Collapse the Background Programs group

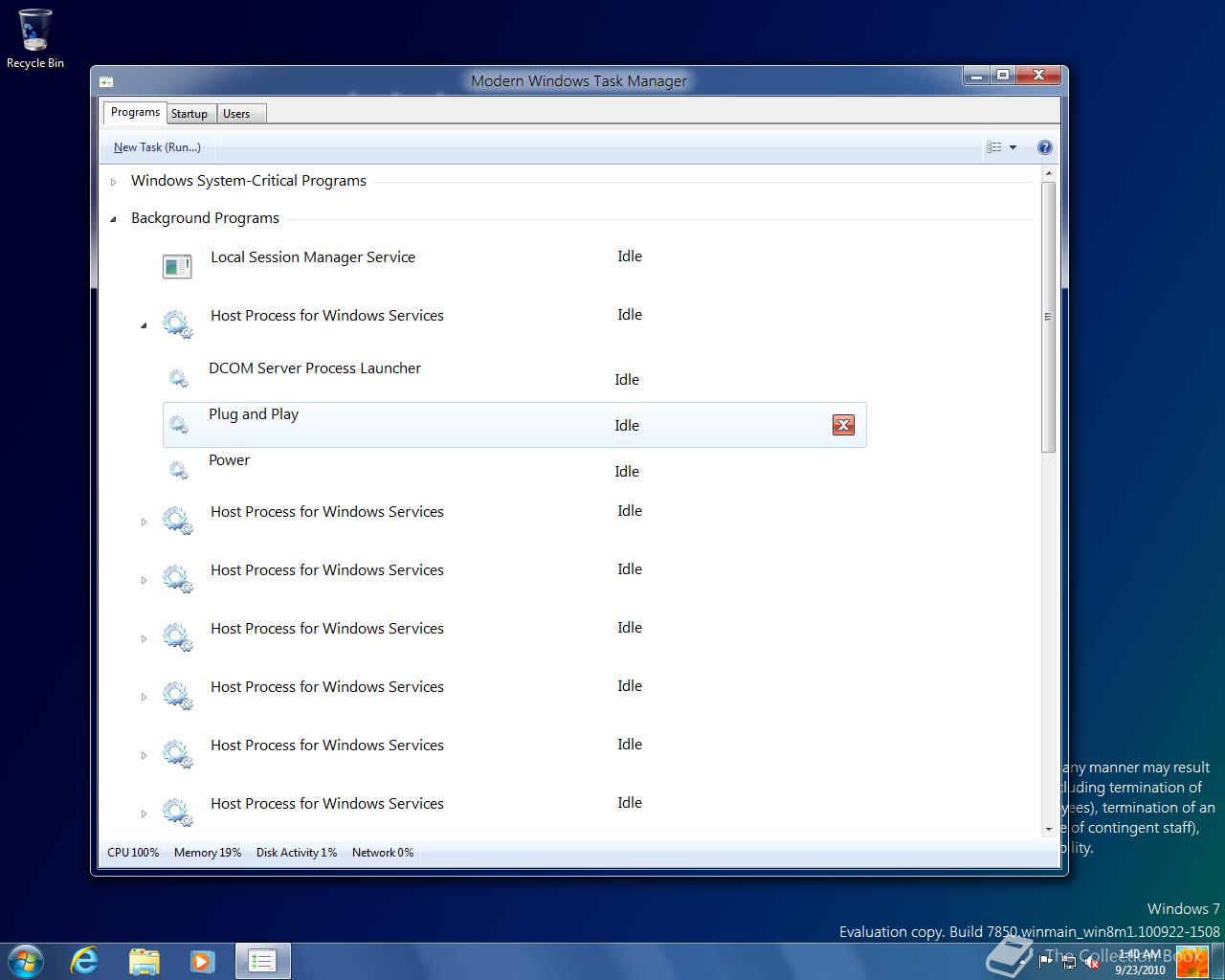114,219
